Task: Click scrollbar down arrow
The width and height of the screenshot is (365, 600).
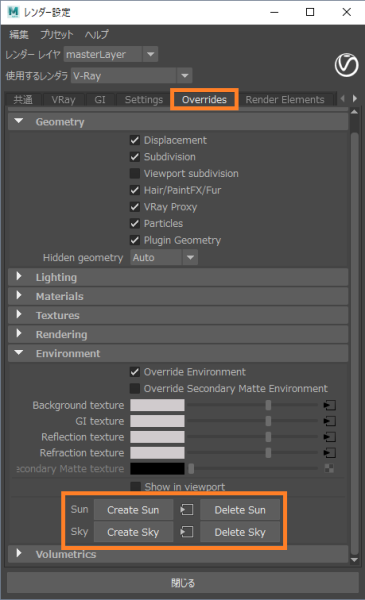Action: click(354, 560)
